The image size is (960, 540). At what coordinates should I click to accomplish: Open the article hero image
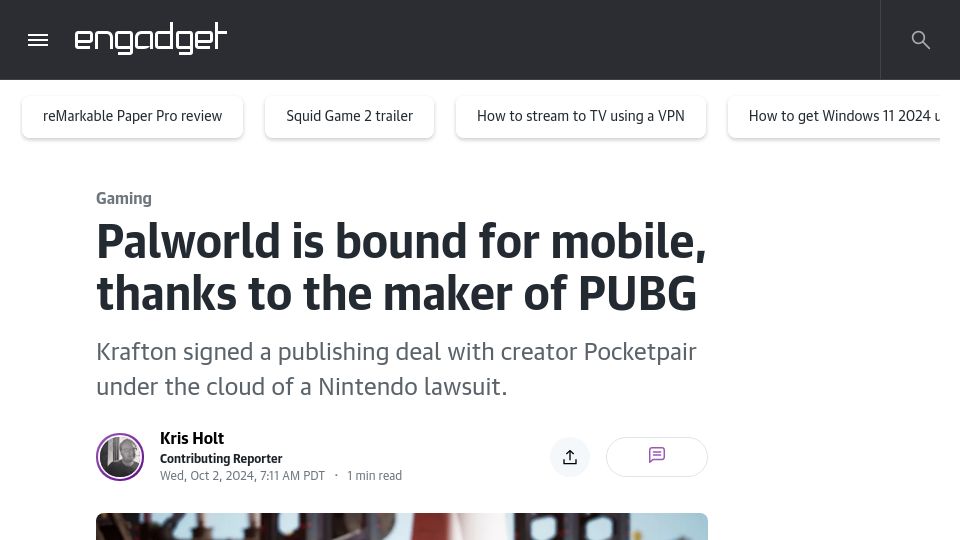point(402,527)
